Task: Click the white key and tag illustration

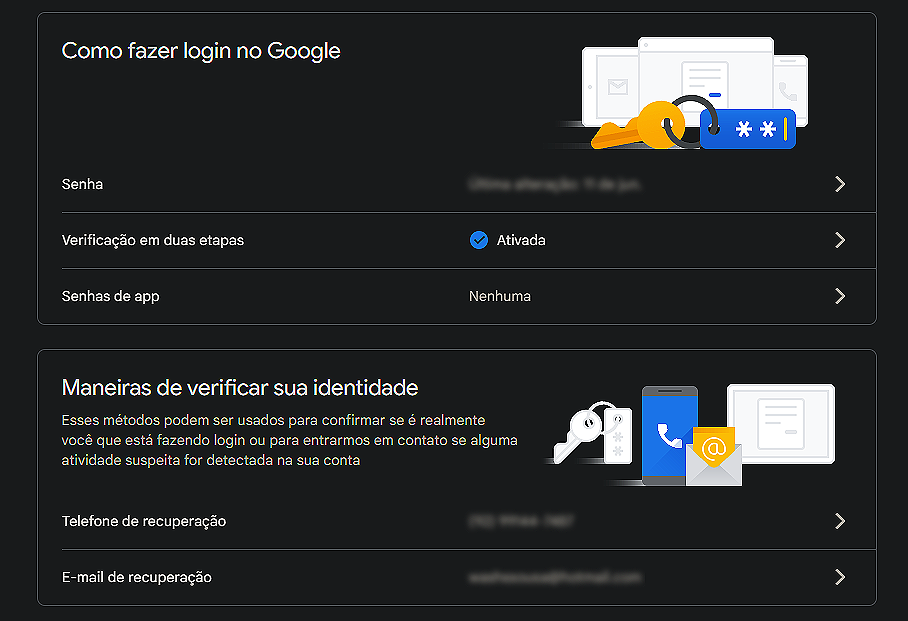Action: (592, 430)
